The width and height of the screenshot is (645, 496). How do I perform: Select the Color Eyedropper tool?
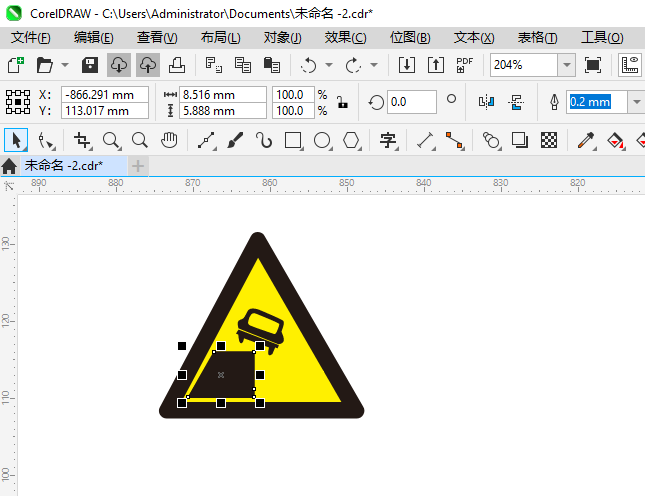click(586, 140)
